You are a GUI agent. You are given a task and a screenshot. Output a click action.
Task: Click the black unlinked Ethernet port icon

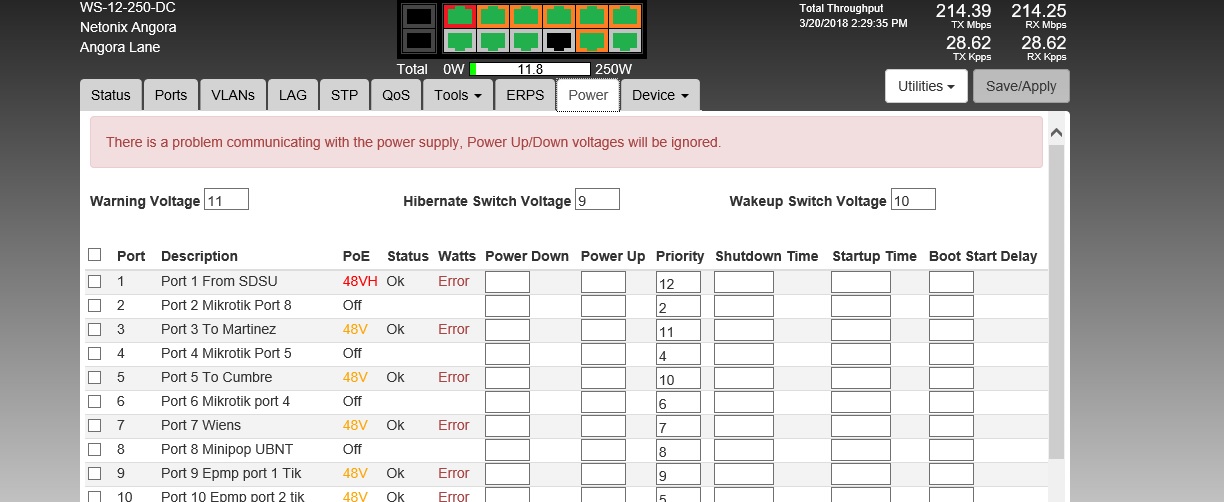coord(559,41)
